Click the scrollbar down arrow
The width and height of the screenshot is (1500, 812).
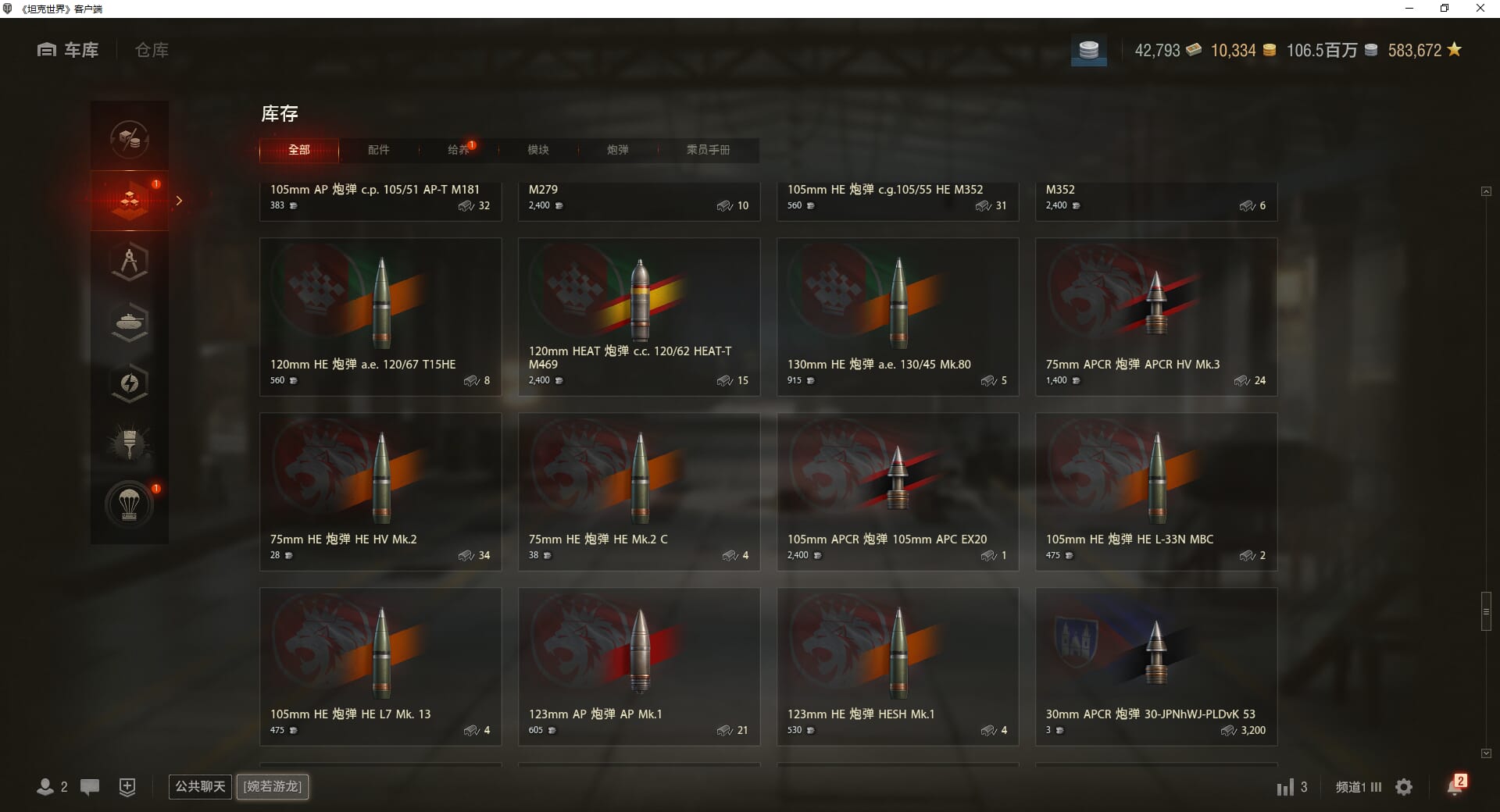1486,753
